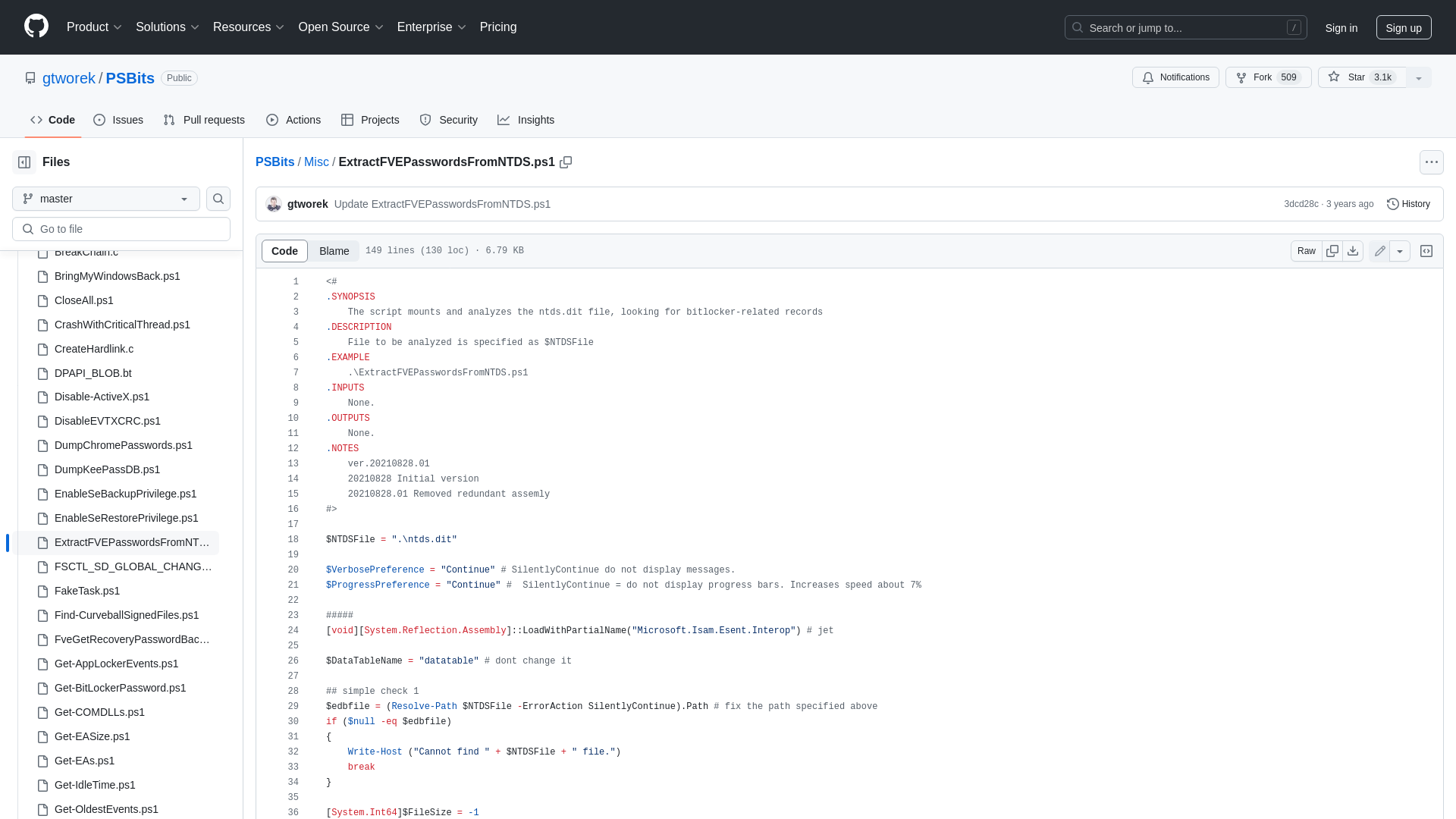Copy the file path icon next to filename
The image size is (1456, 819).
click(566, 162)
